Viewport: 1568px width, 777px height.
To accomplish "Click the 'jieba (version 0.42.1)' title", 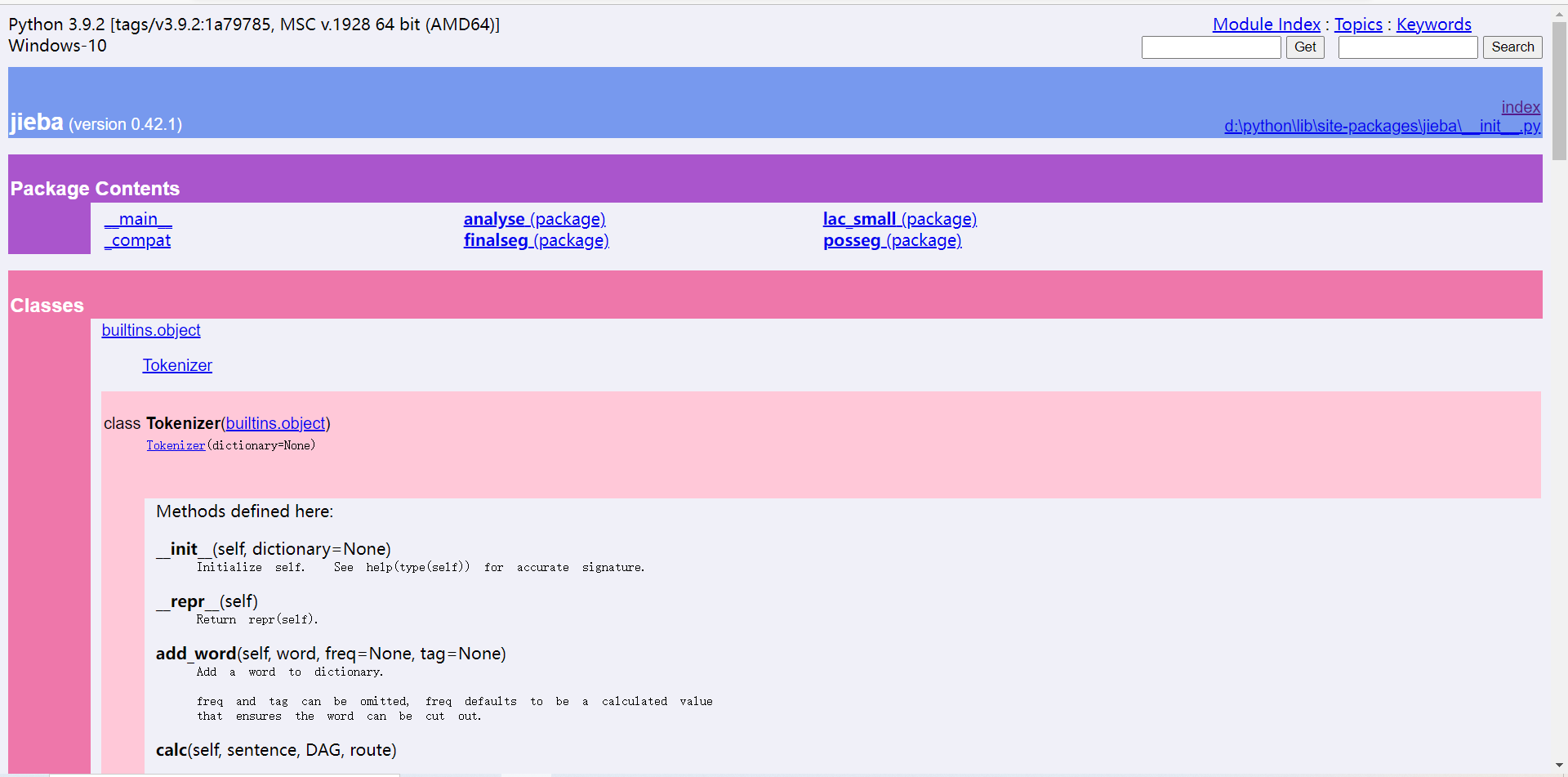I will [x=96, y=123].
